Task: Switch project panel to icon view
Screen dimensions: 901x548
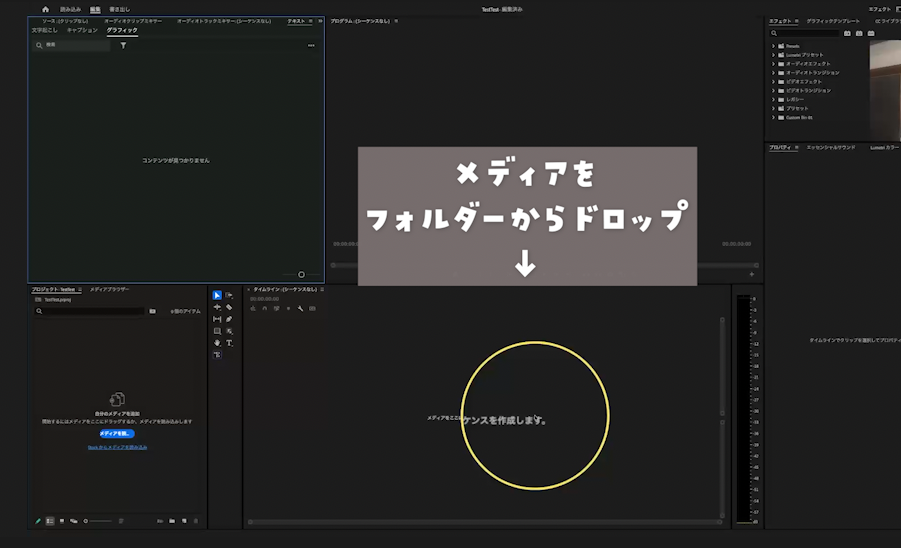Action: (x=62, y=521)
